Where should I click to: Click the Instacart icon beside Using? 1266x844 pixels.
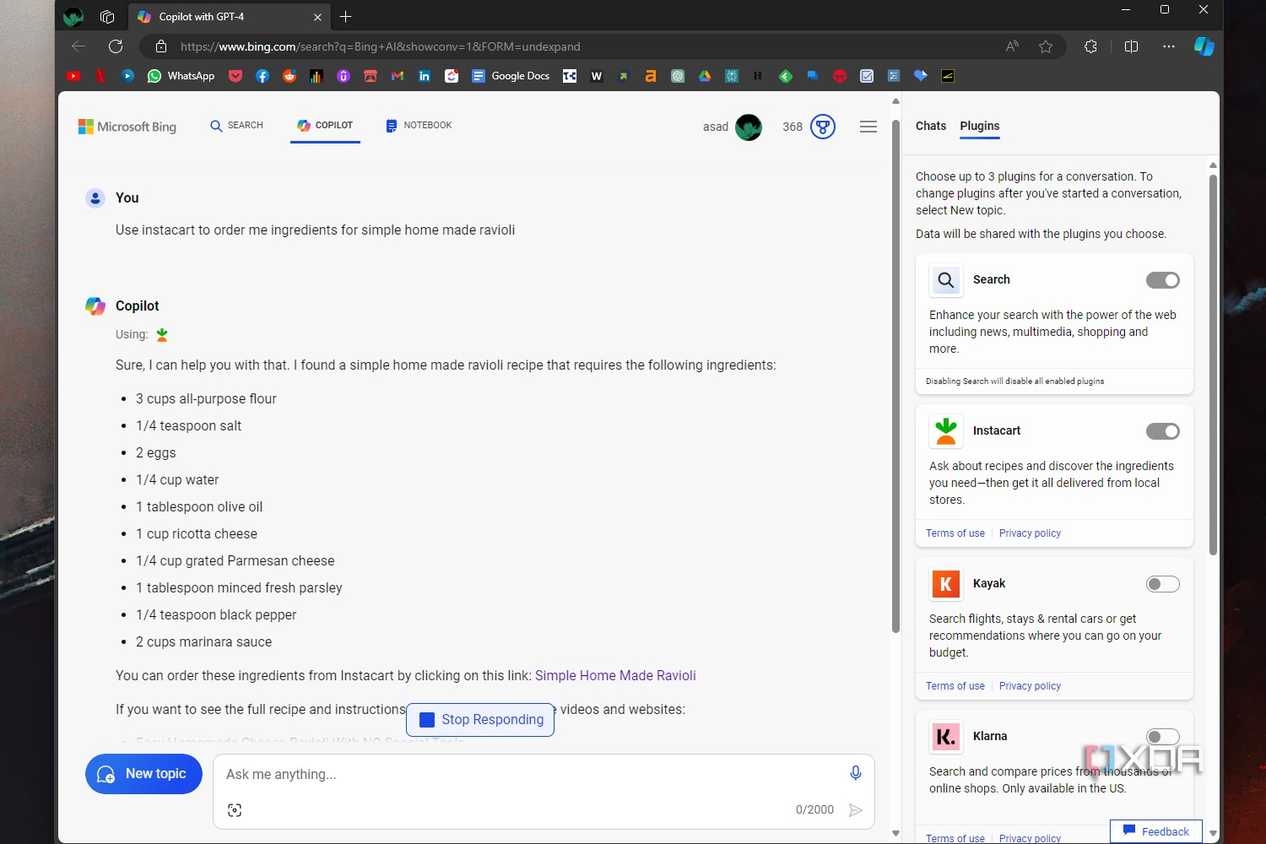[x=162, y=335]
